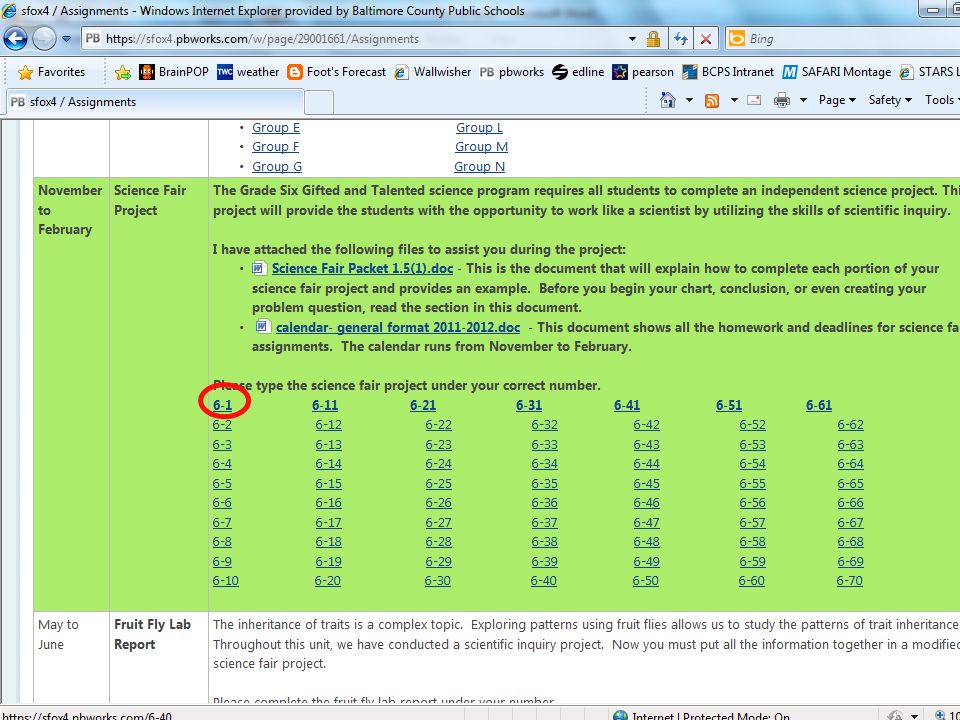This screenshot has height=720, width=960.
Task: Open BrainPOP favorite link
Action: pos(174,72)
